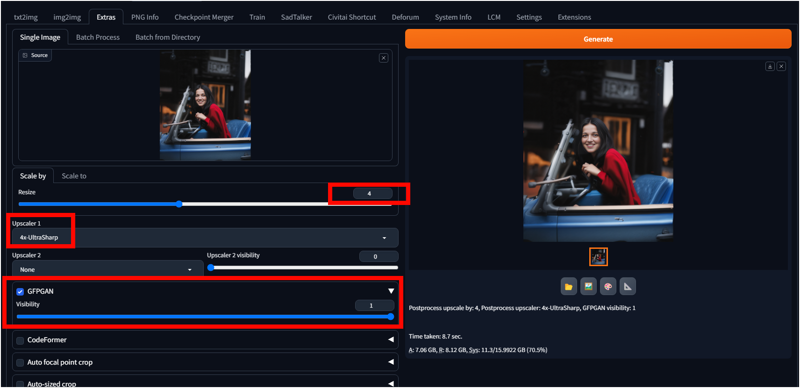Screen dimensions: 800x388
Task: Click the source image preview
Action: coord(206,105)
